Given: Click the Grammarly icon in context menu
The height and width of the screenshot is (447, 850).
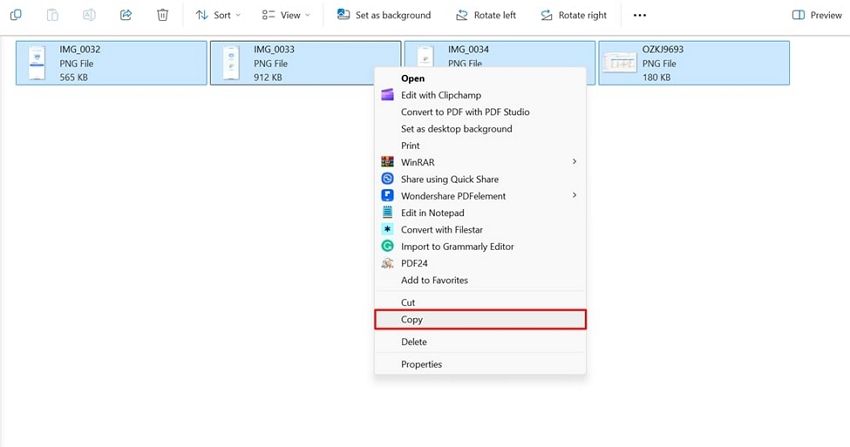Looking at the screenshot, I should [388, 246].
